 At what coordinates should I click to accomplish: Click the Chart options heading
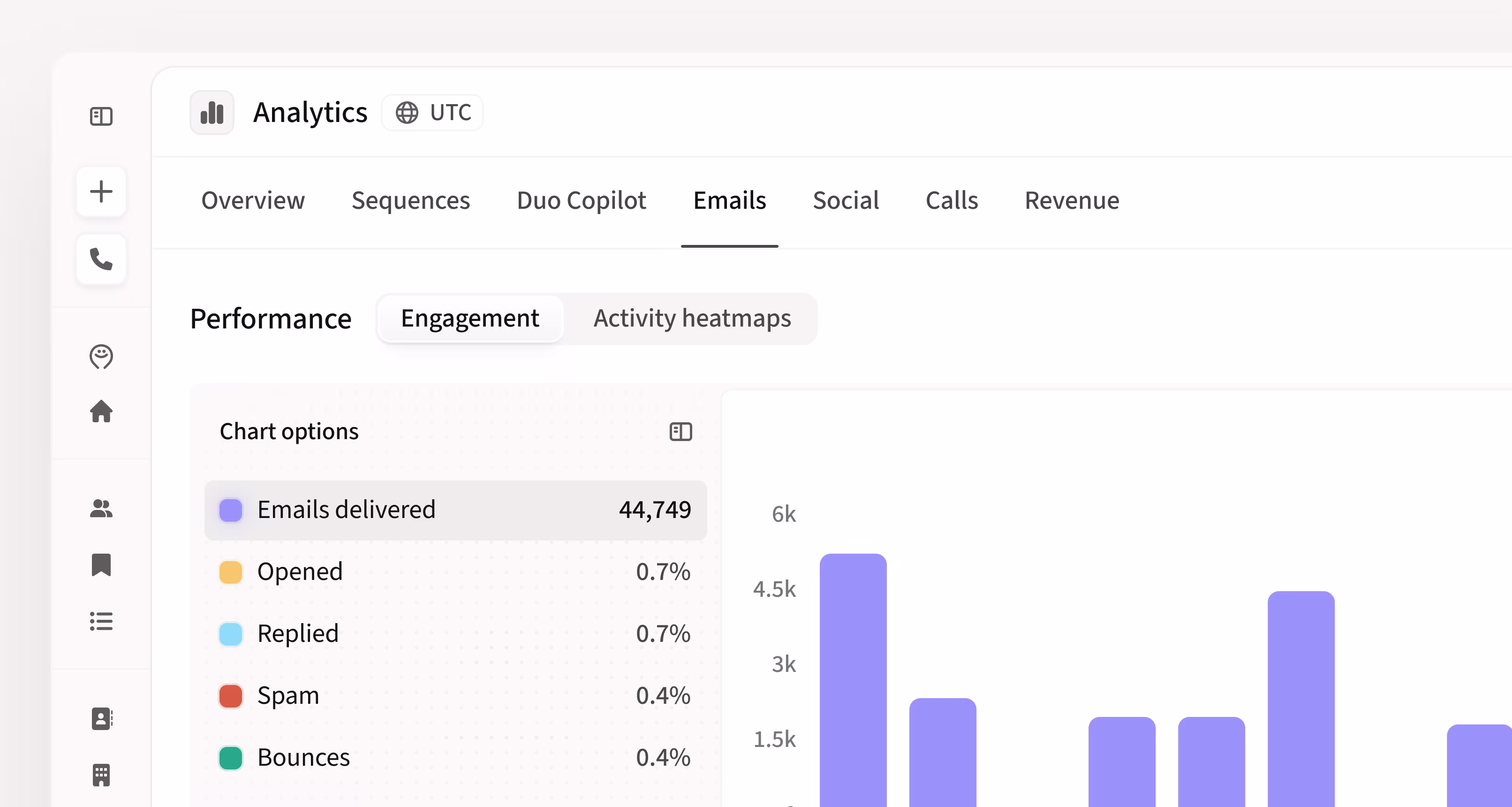289,432
